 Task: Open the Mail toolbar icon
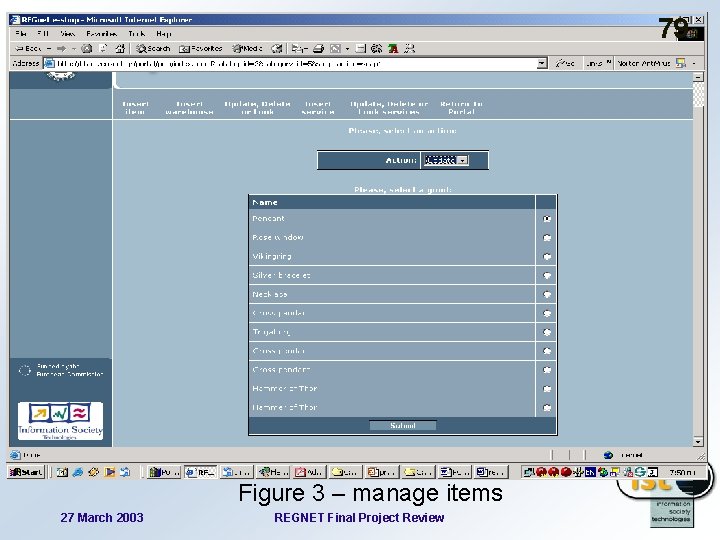coord(297,48)
